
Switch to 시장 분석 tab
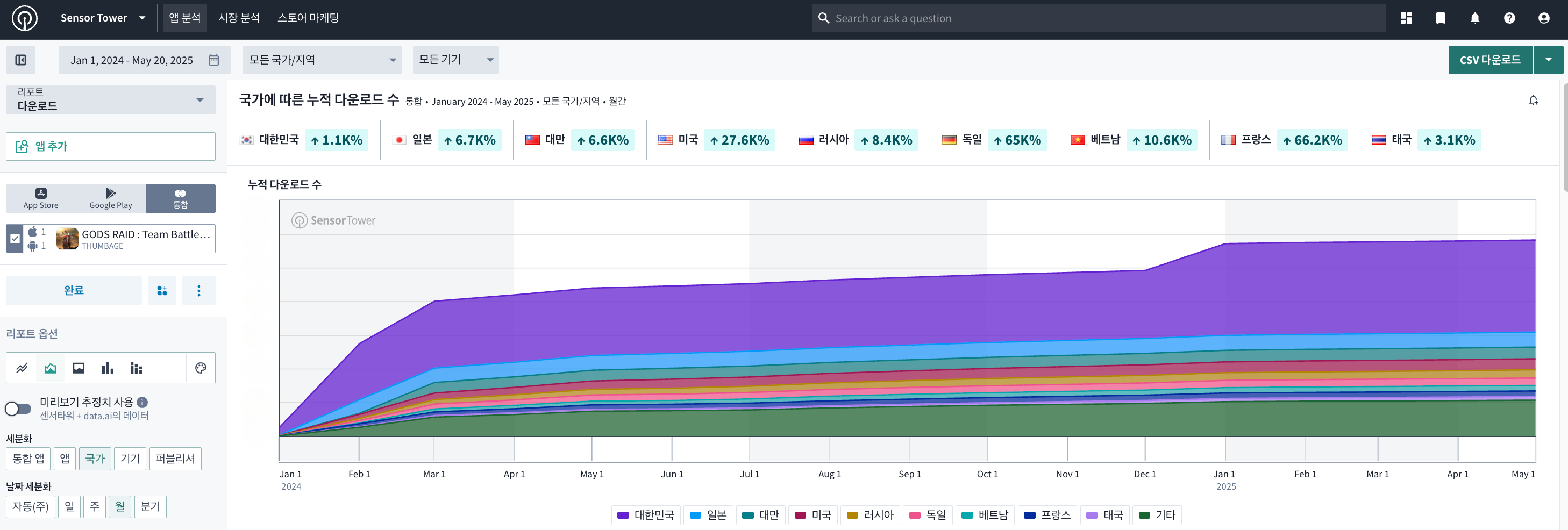coord(239,18)
